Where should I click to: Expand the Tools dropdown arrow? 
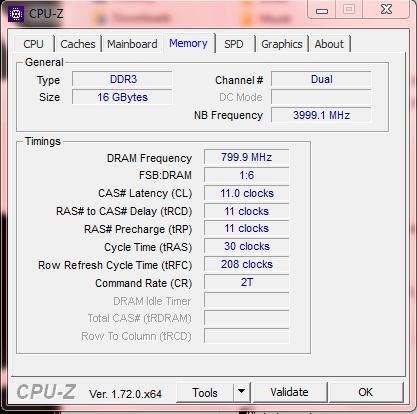[x=242, y=392]
